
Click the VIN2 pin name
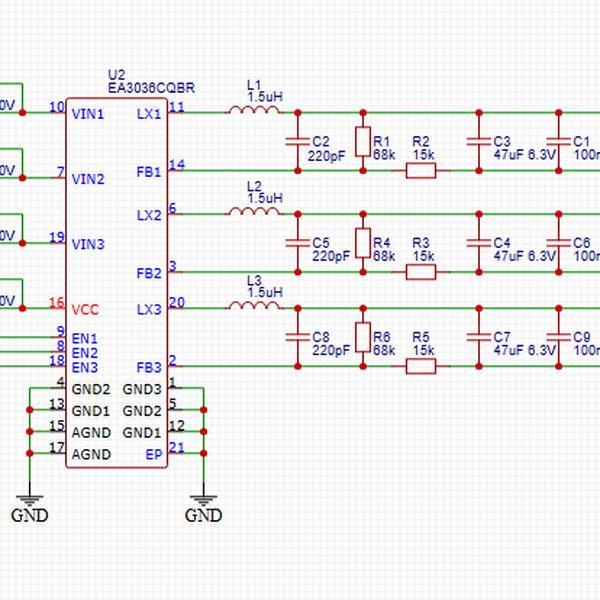tap(88, 179)
